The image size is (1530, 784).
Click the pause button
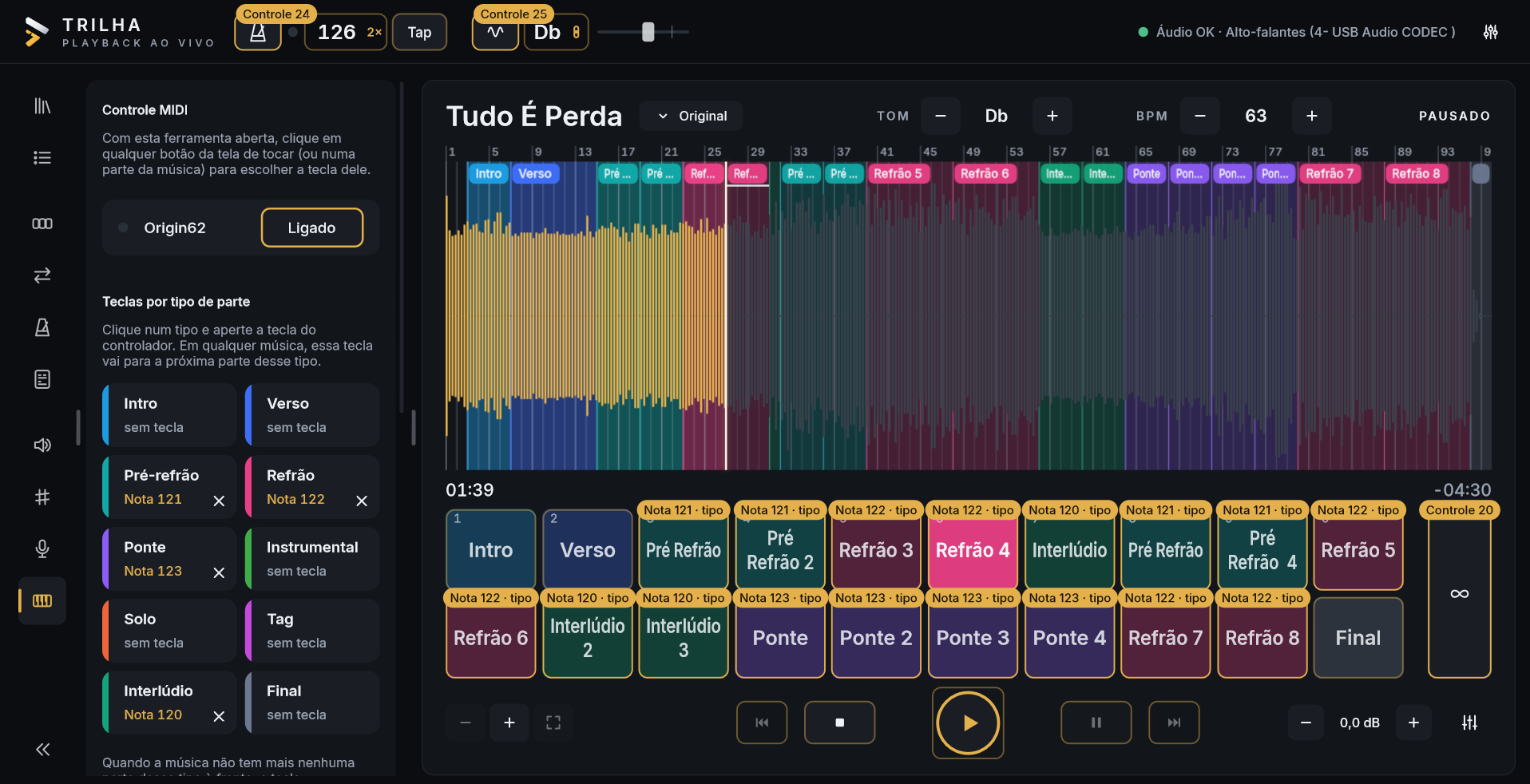click(1096, 723)
